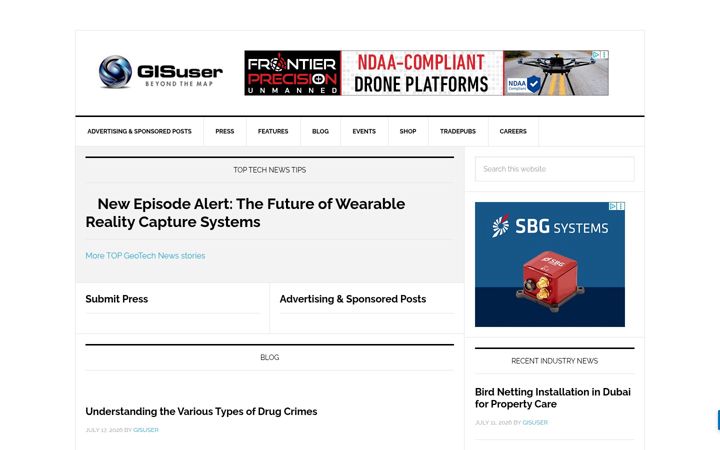The height and width of the screenshot is (450, 720).
Task: Open Advertising & Sponsored Posts menu item
Action: coord(140,131)
